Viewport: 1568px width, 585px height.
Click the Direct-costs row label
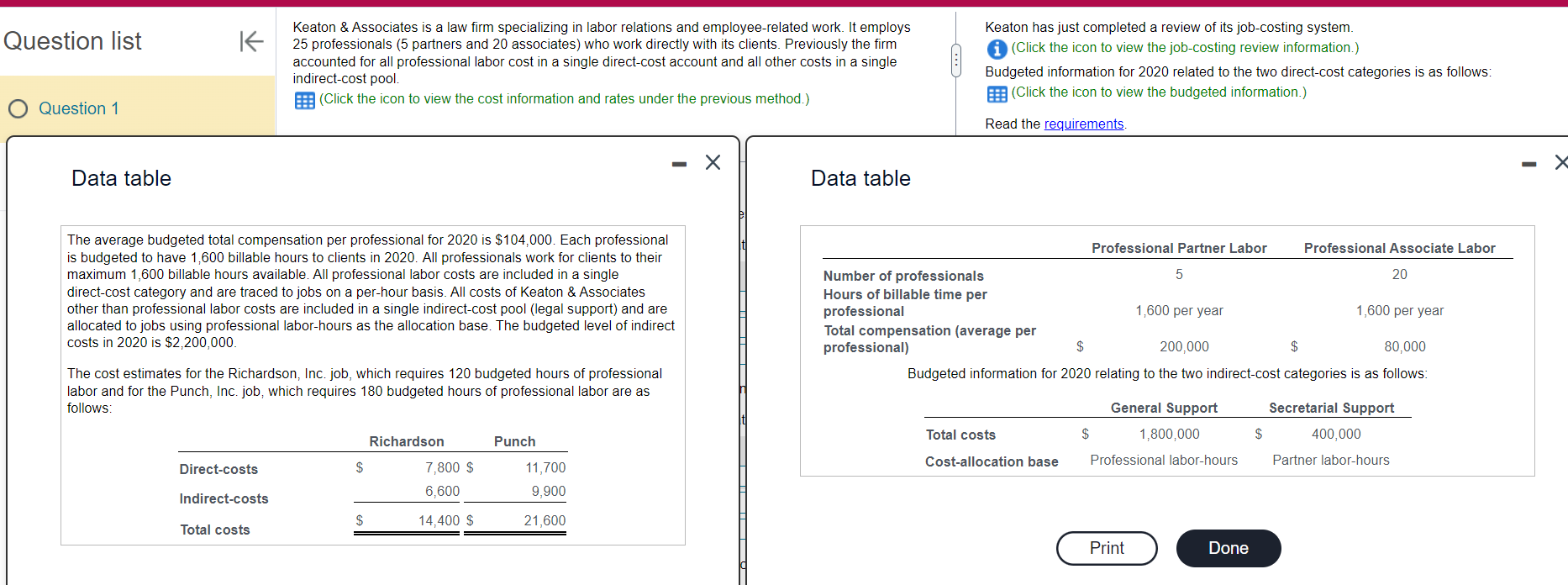218,469
